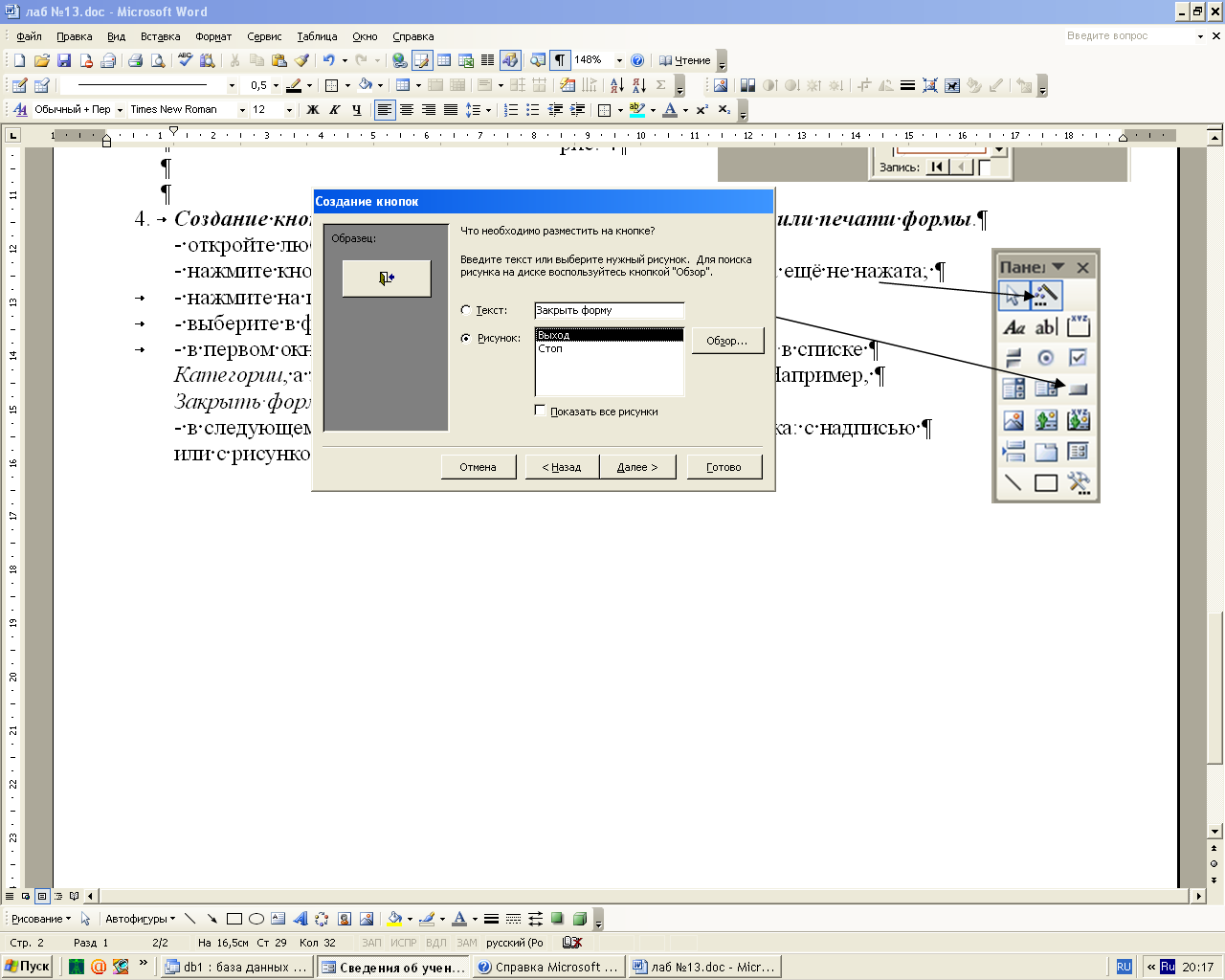Open the Undo history dropdown arrow

345,60
